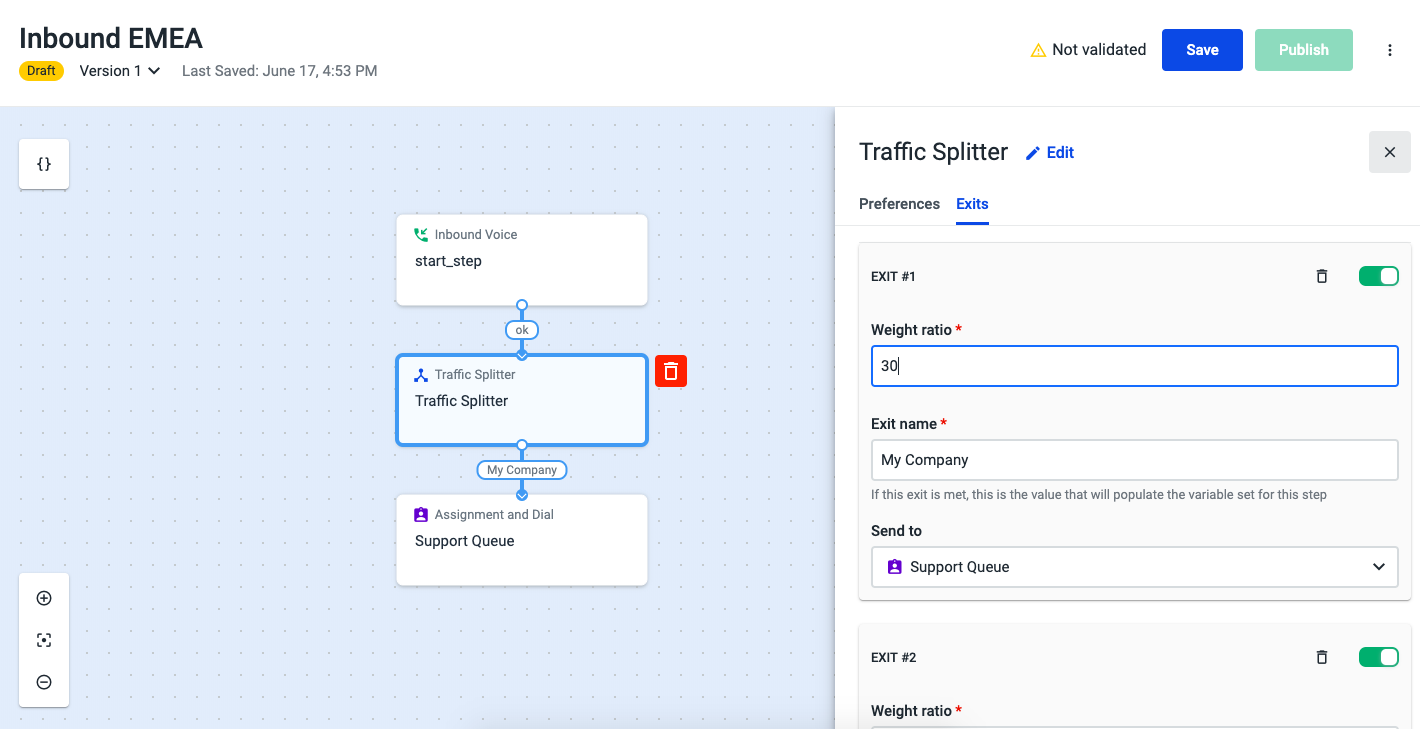Close the Traffic Splitter panel
Screen dimensions: 1420x729
[x=1390, y=152]
